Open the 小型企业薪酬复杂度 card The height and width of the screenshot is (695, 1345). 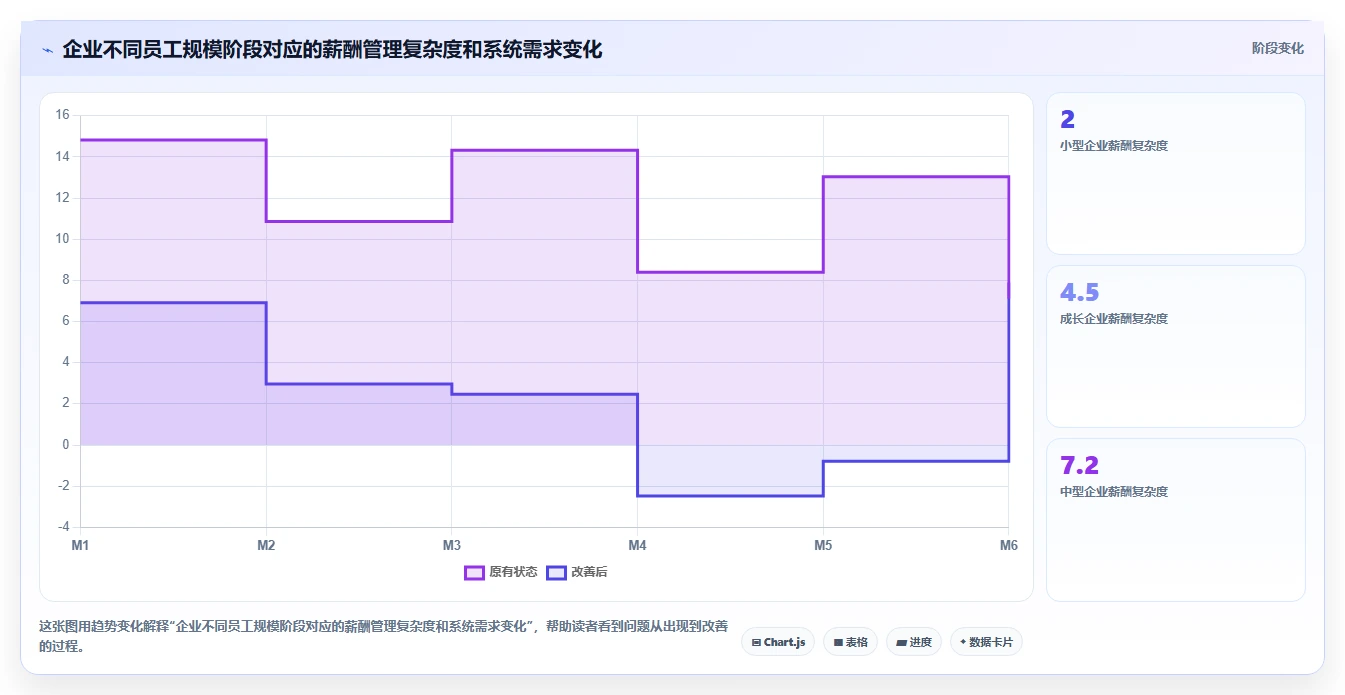click(x=1176, y=174)
